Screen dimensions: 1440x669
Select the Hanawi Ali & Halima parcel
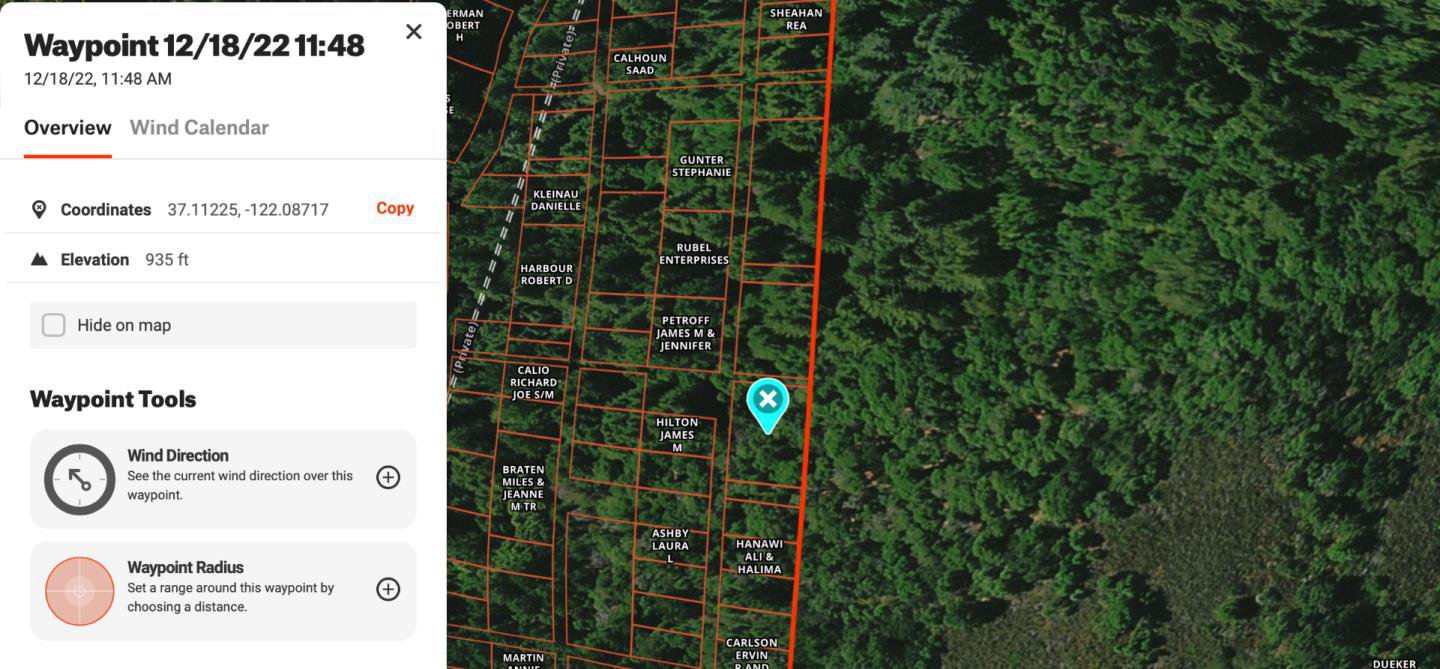759,557
